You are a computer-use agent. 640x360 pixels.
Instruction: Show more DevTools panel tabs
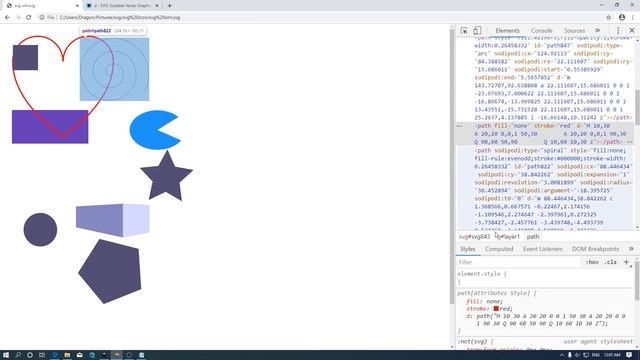pos(598,31)
